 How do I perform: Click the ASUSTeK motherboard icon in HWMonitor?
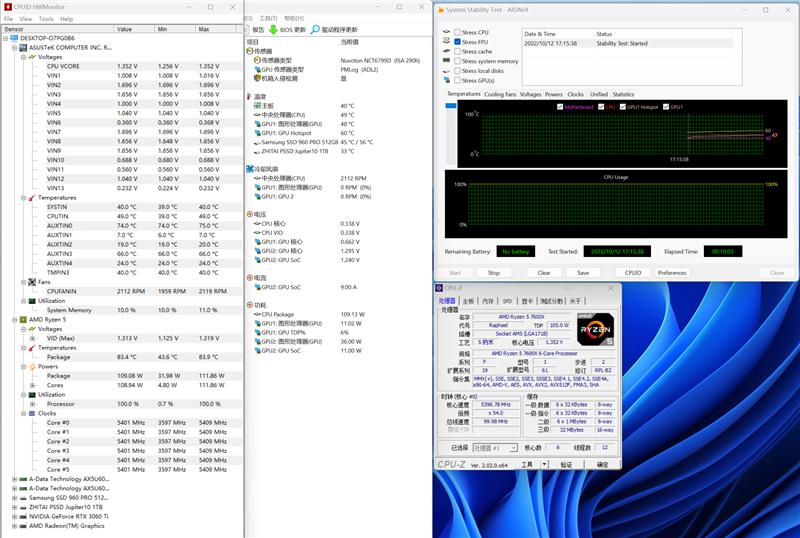(x=23, y=47)
